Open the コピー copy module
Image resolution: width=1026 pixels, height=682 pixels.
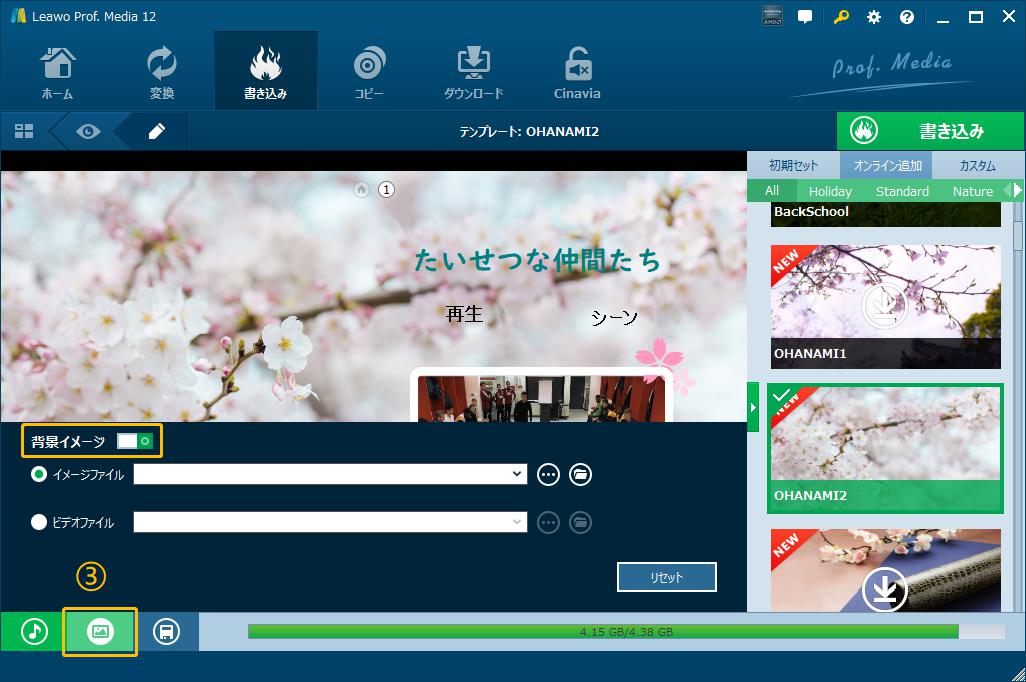(x=369, y=73)
